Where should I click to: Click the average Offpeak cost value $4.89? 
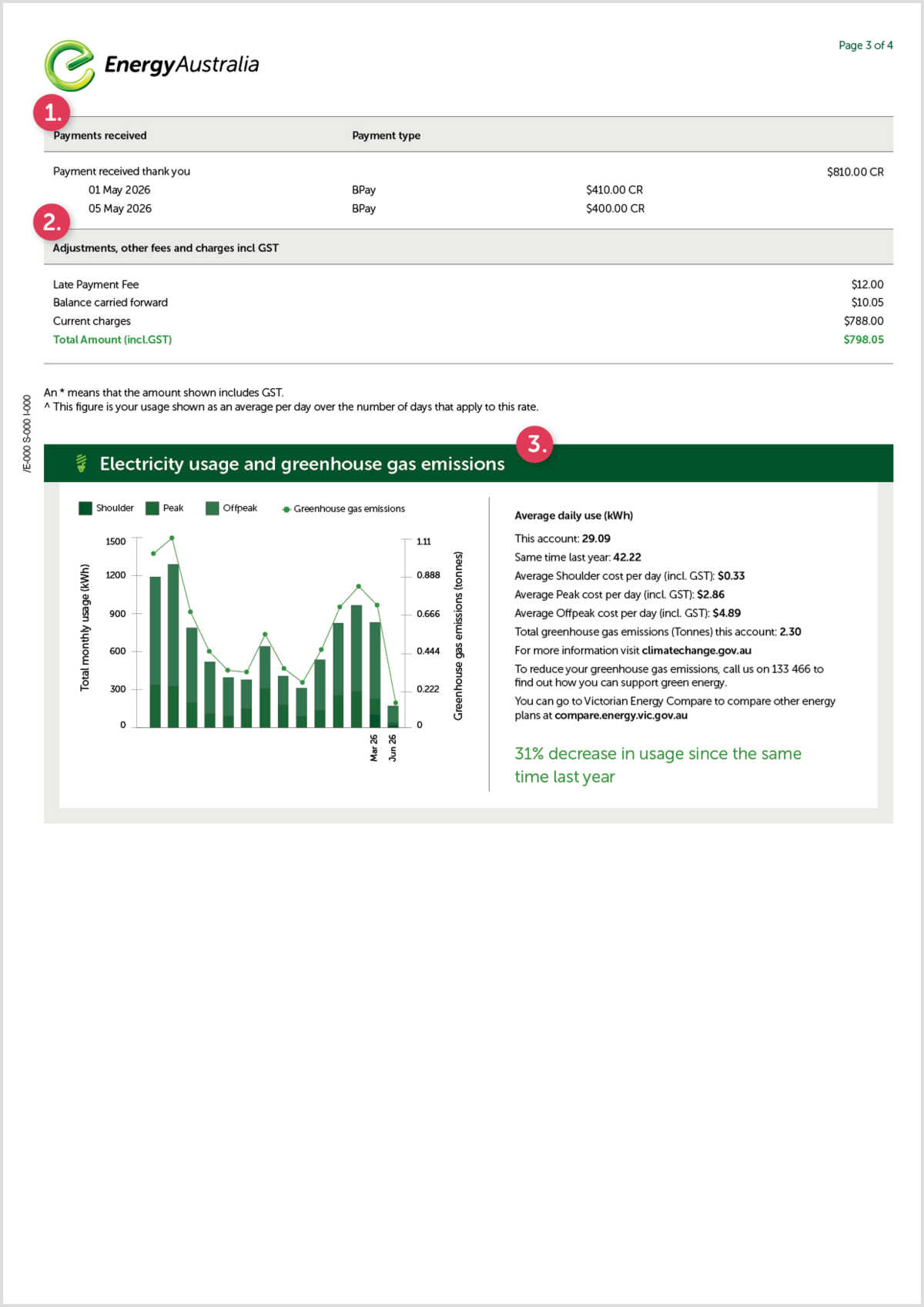[x=727, y=613]
